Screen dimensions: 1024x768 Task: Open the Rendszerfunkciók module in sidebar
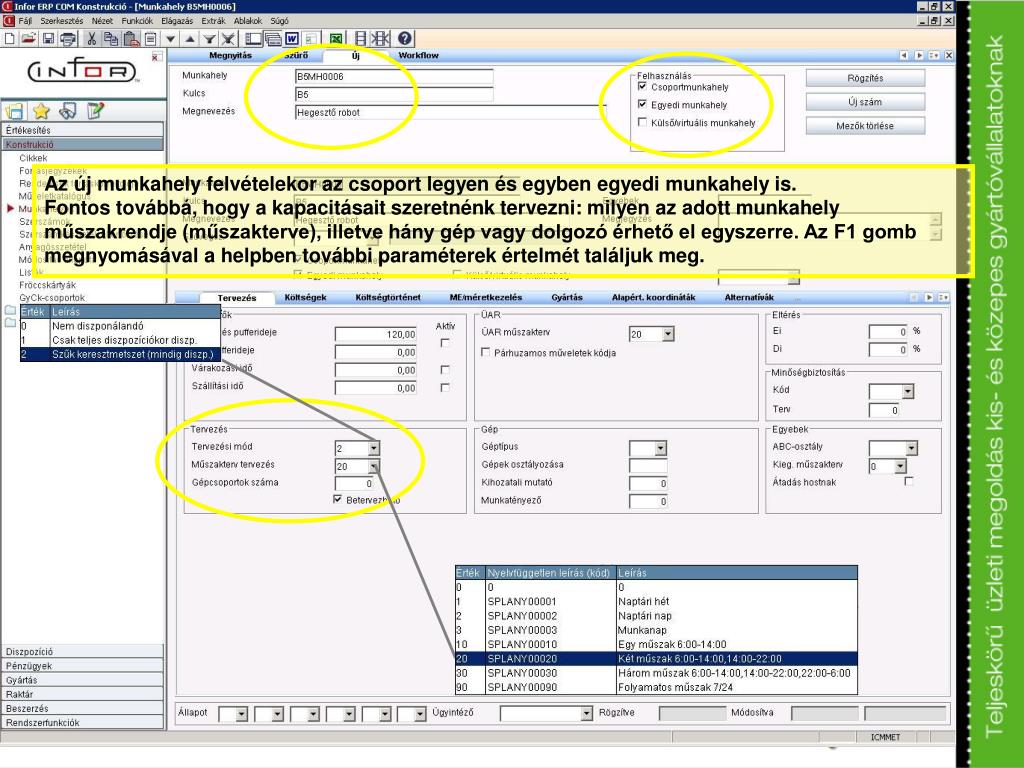[82, 723]
